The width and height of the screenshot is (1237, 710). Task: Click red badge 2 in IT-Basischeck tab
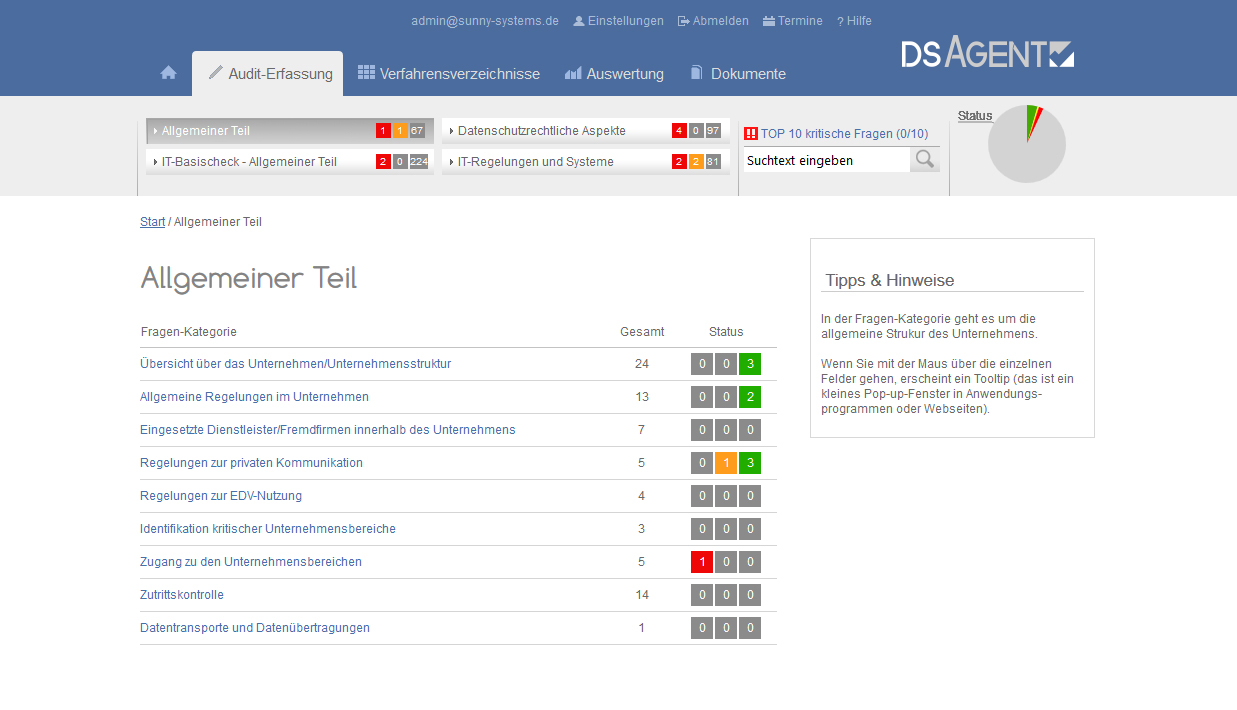click(x=383, y=162)
